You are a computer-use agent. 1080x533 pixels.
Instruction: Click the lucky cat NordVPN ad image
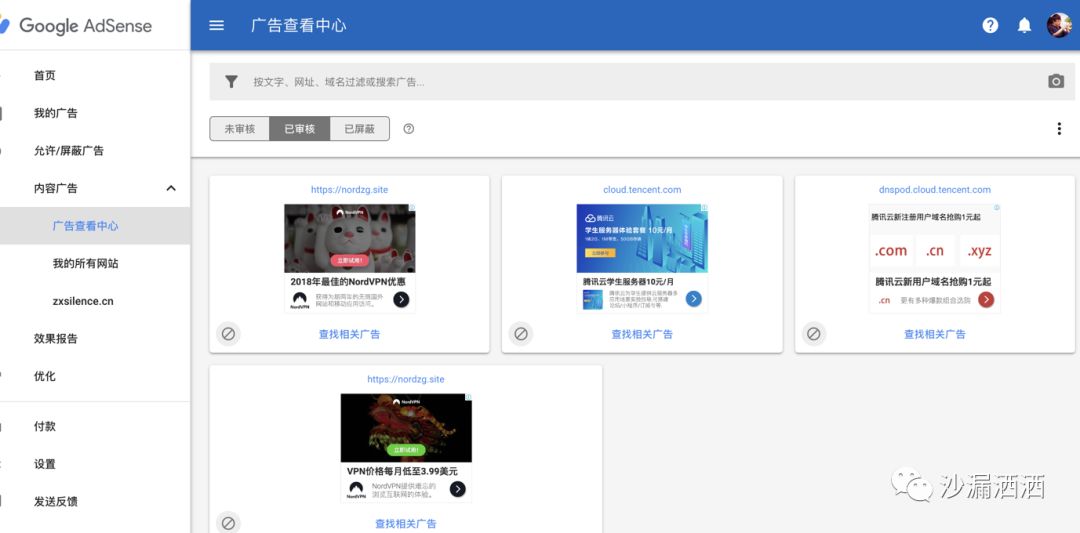coord(349,238)
